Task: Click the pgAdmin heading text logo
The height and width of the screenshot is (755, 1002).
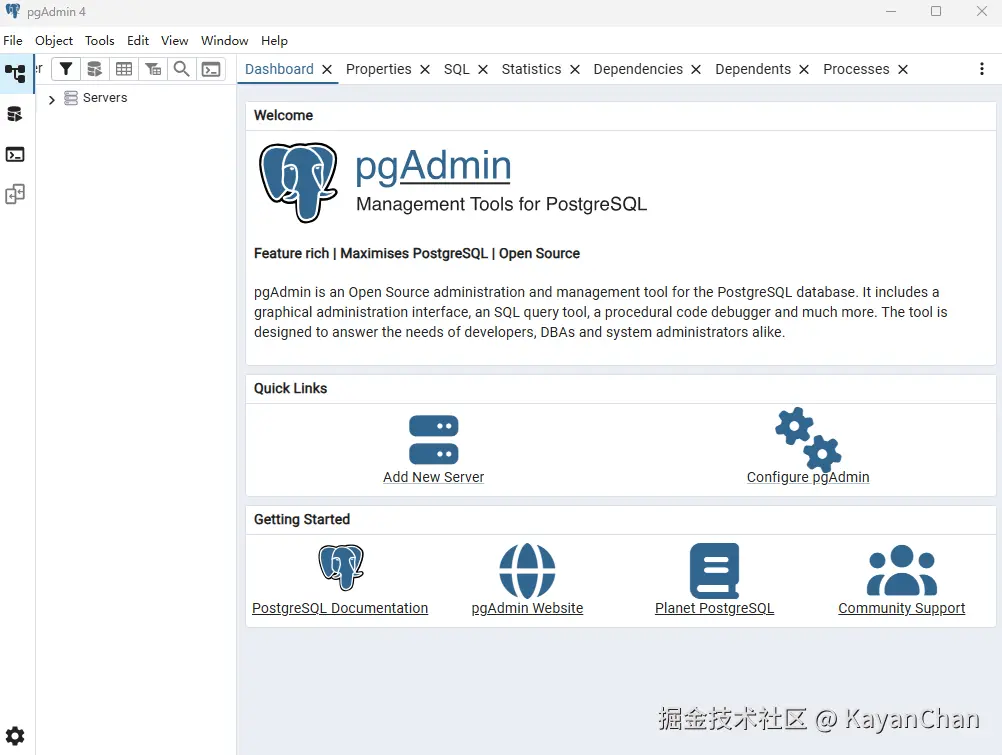Action: click(433, 166)
